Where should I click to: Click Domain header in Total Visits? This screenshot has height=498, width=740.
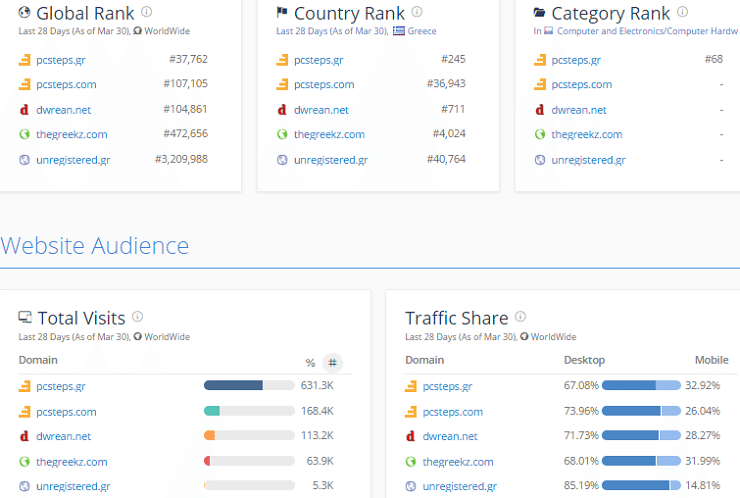click(x=38, y=360)
